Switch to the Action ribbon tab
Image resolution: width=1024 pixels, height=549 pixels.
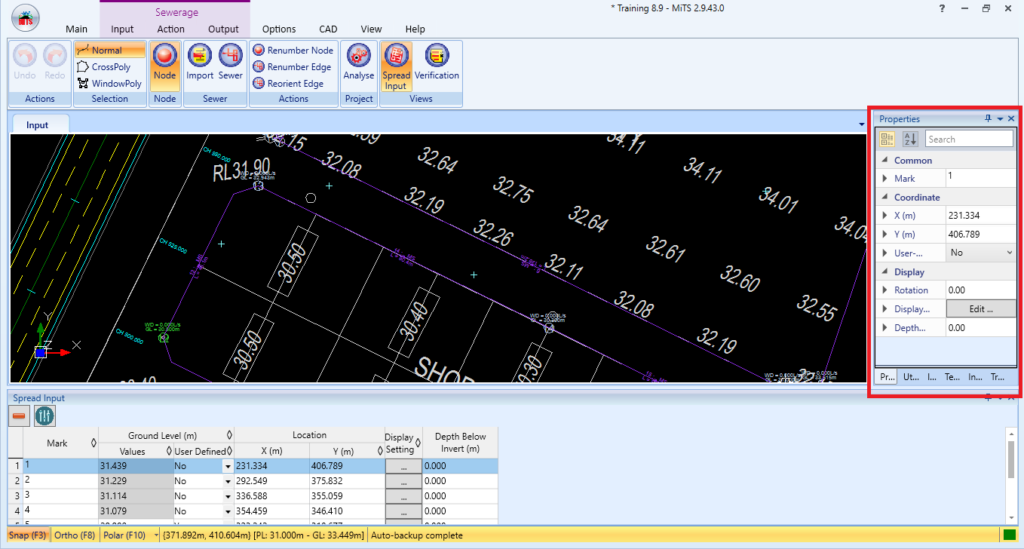(x=170, y=29)
